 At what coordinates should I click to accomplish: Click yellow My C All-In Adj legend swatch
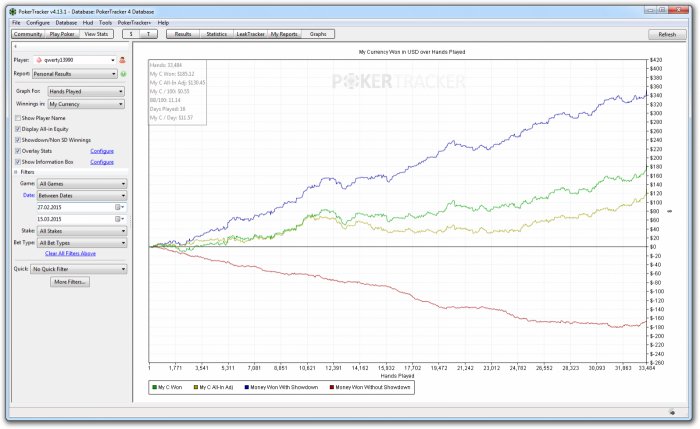tap(196, 387)
